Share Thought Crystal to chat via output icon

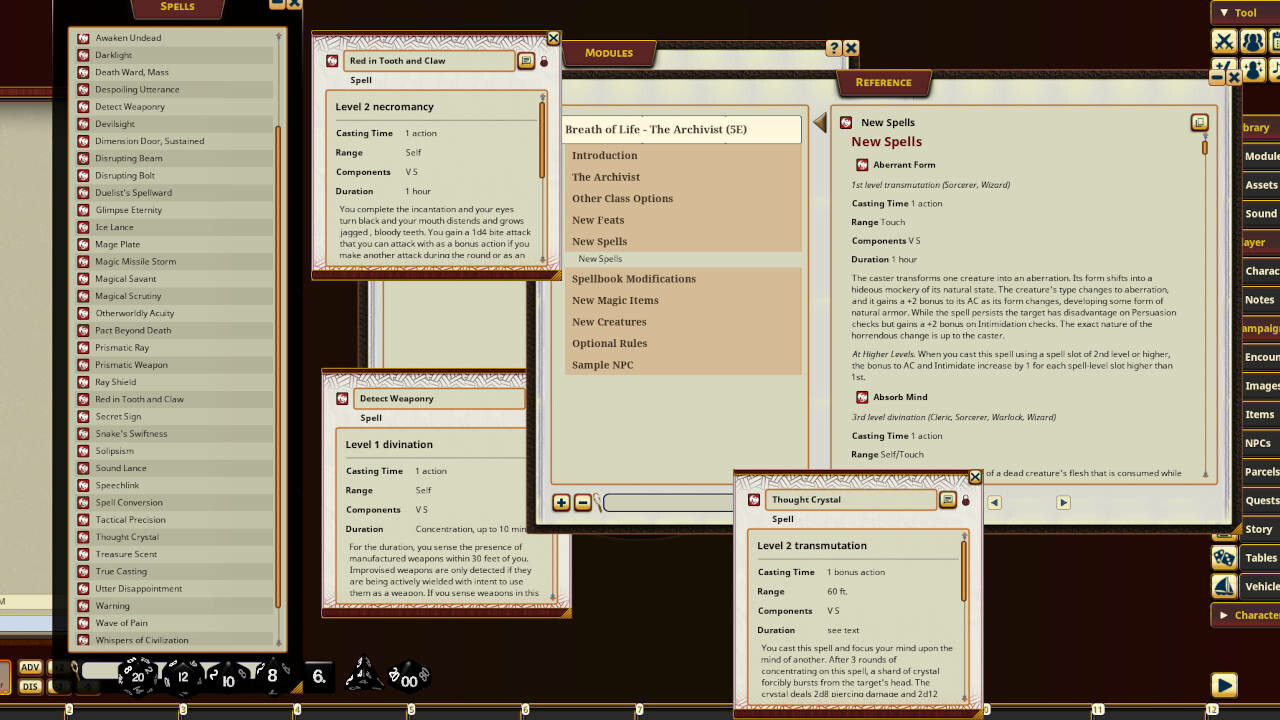tap(946, 500)
